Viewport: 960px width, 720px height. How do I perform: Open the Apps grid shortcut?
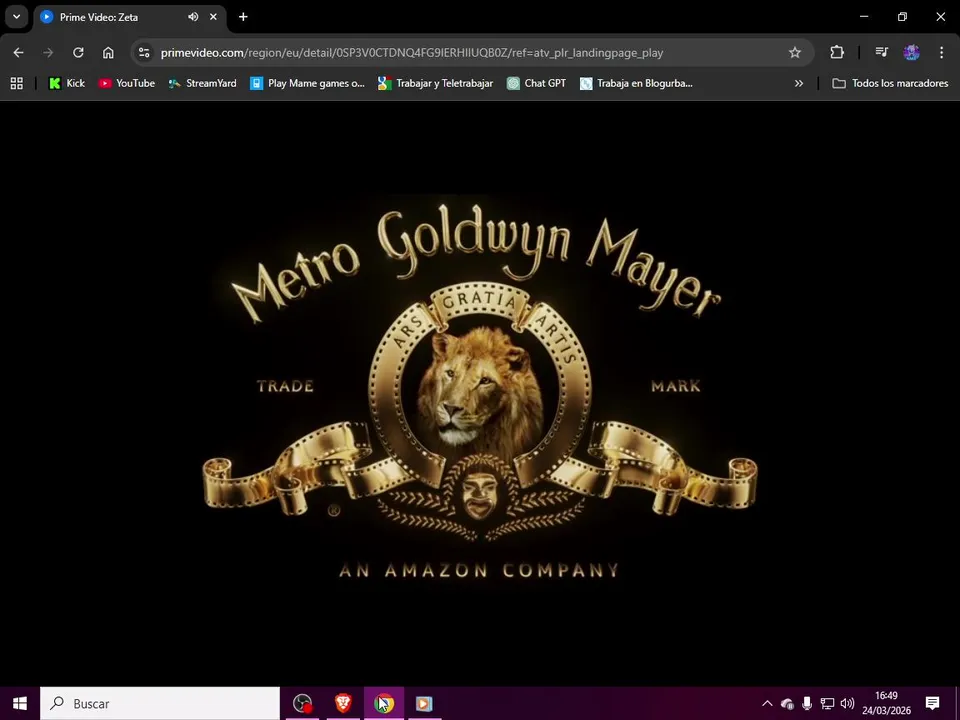coord(17,83)
